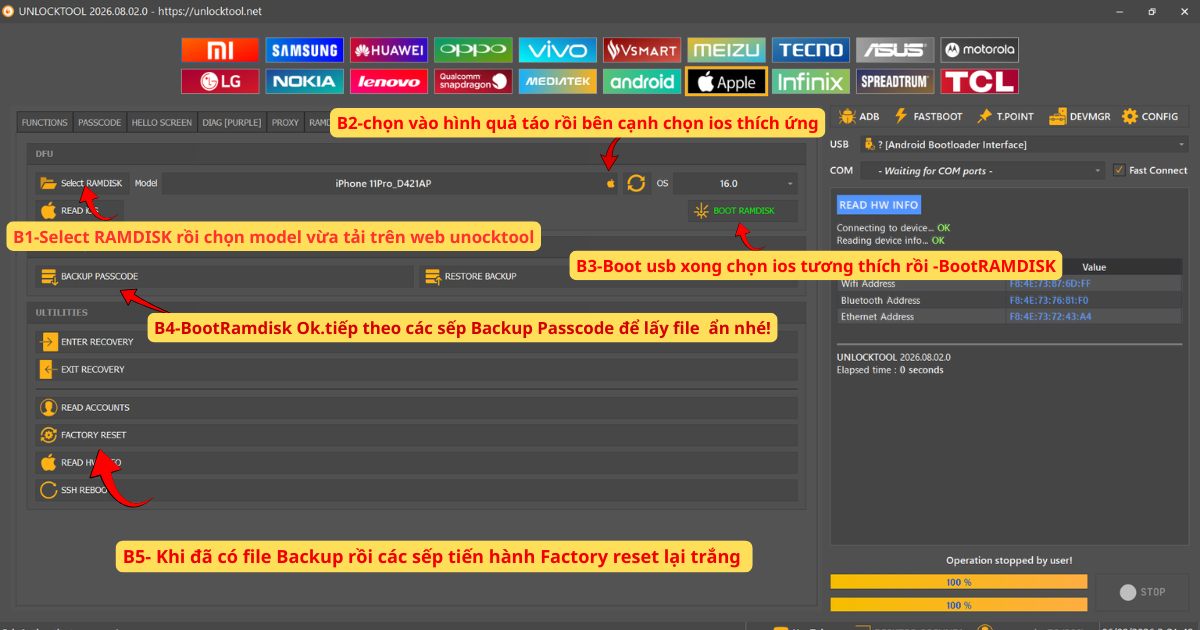The width and height of the screenshot is (1200, 630).
Task: Open the LG brand module
Action: [220, 81]
